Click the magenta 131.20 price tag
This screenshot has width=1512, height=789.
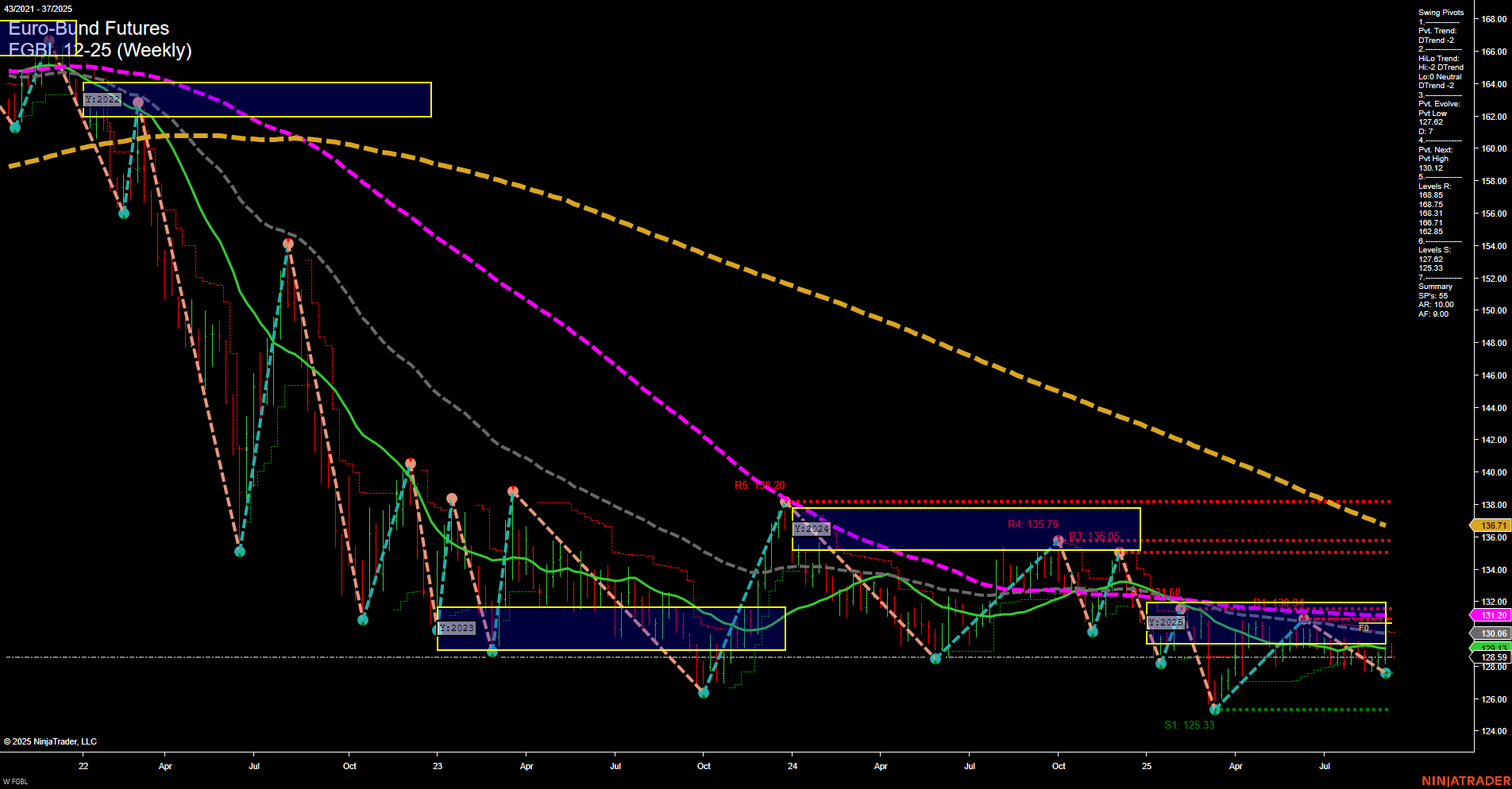tap(1491, 615)
